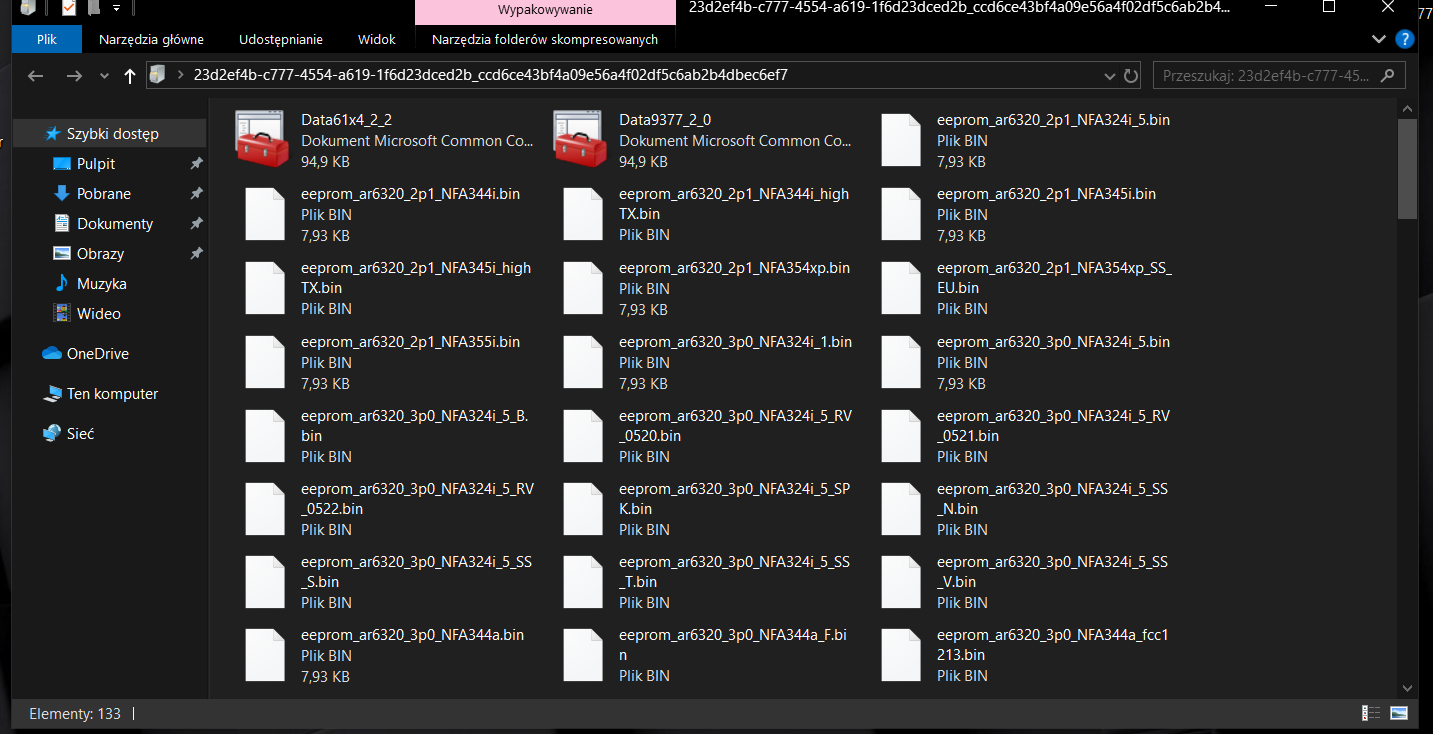This screenshot has height=734, width=1433.
Task: Expand the address bar history dropdown
Action: pyautogui.click(x=1109, y=76)
